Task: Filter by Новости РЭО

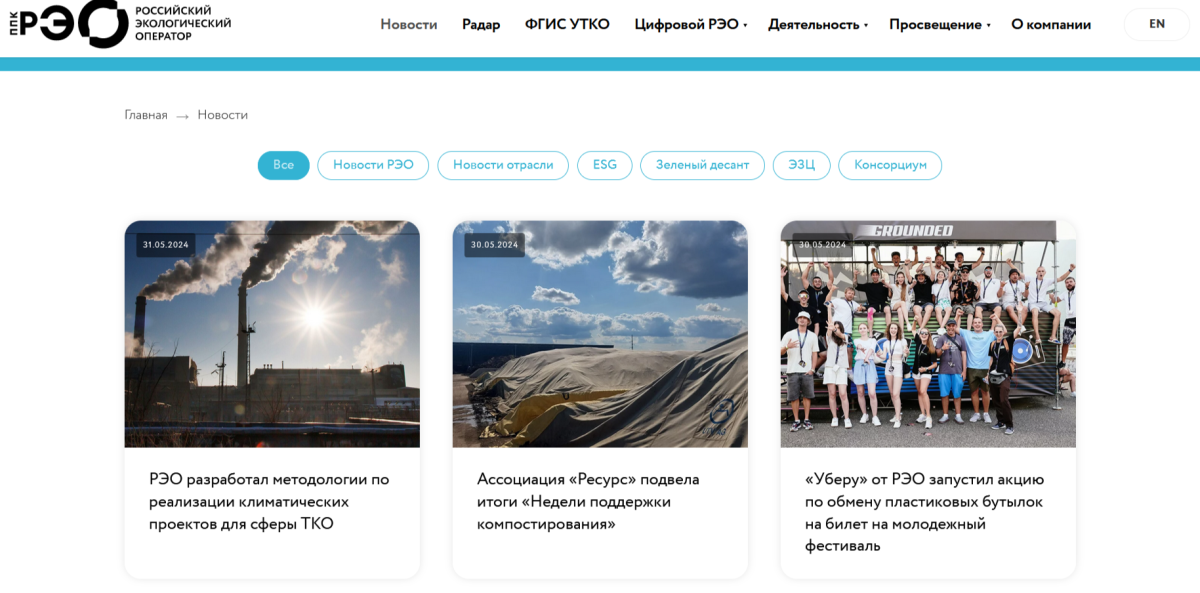Action: [x=373, y=165]
